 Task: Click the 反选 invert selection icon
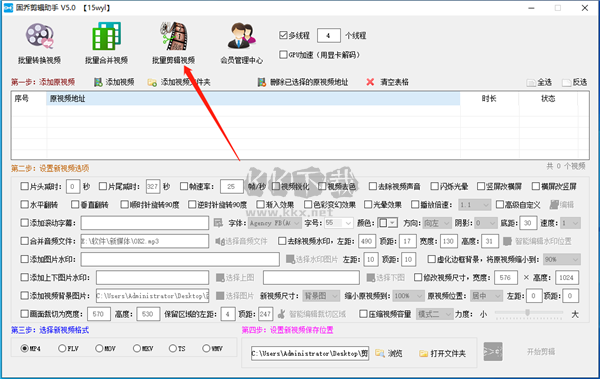coord(566,83)
